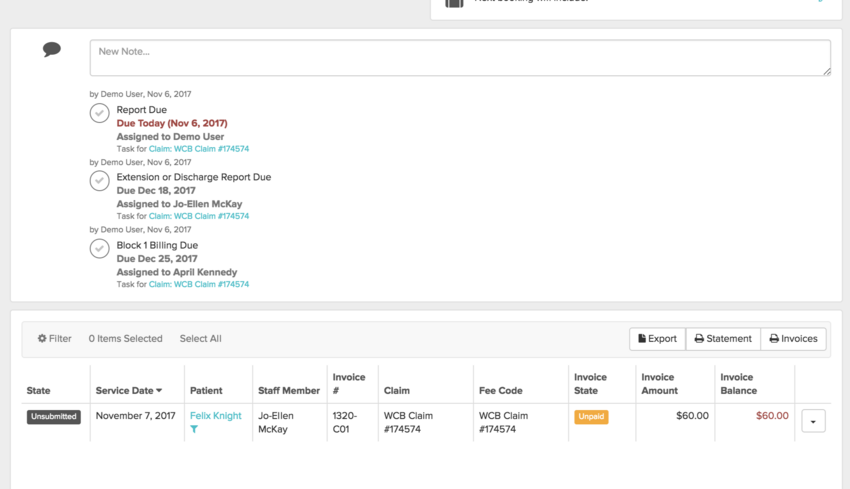This screenshot has width=850, height=489.
Task: Click the orange Unpaid status badge
Action: click(x=591, y=417)
